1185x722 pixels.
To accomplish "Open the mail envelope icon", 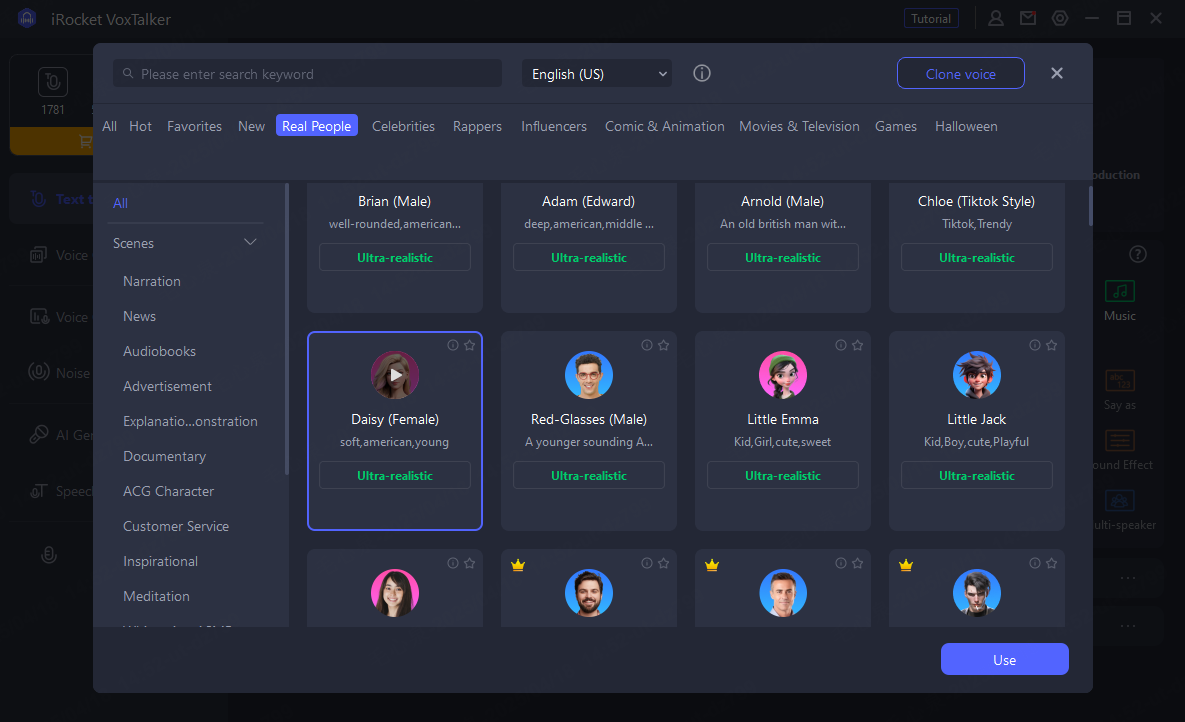I will point(1028,18).
